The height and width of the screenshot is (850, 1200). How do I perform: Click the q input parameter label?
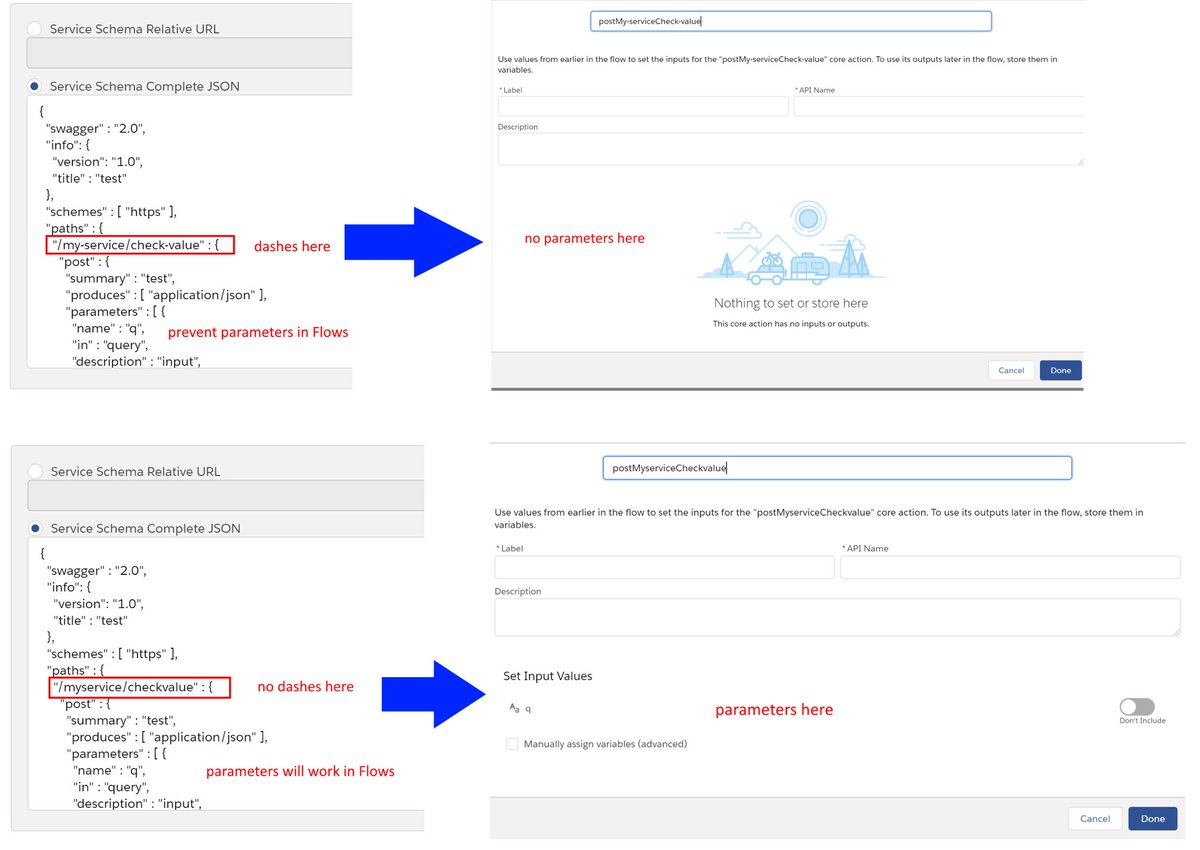click(x=528, y=708)
